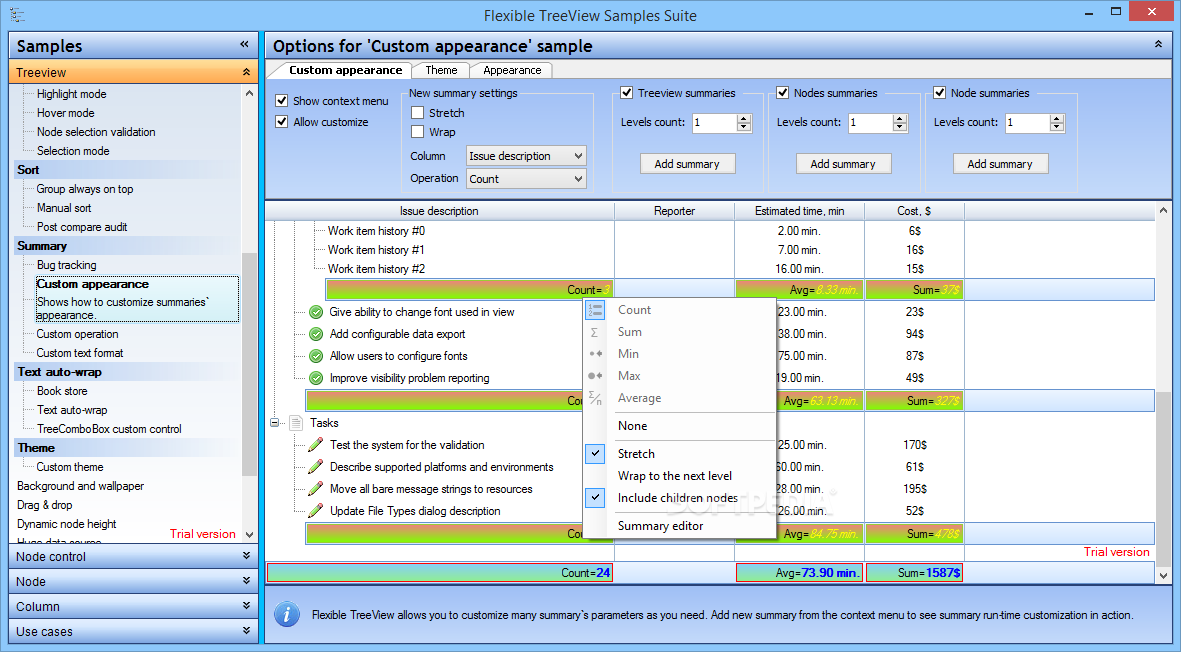The height and width of the screenshot is (652, 1181).
Task: Switch to the Appearance tab
Action: (x=512, y=70)
